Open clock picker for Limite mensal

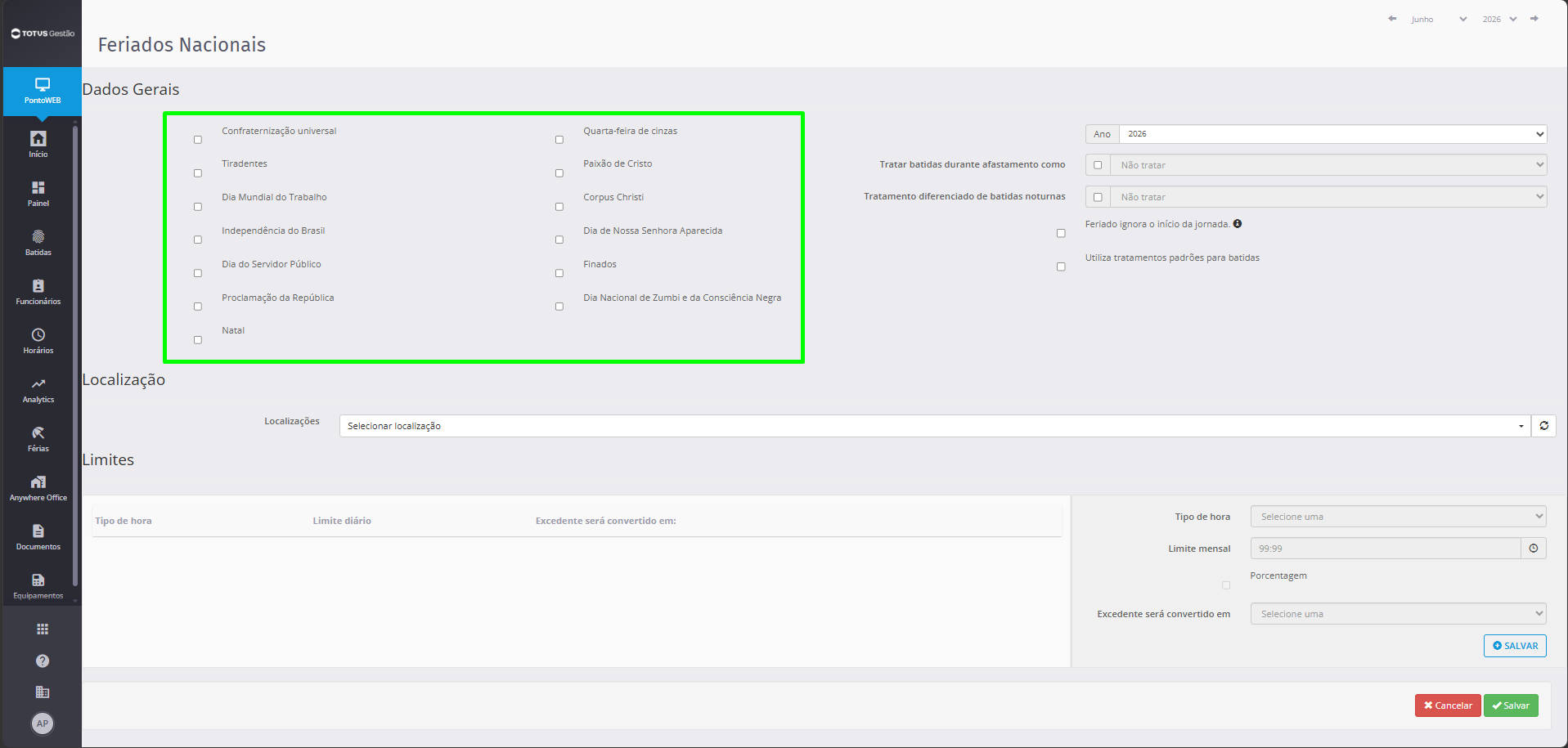click(1534, 549)
